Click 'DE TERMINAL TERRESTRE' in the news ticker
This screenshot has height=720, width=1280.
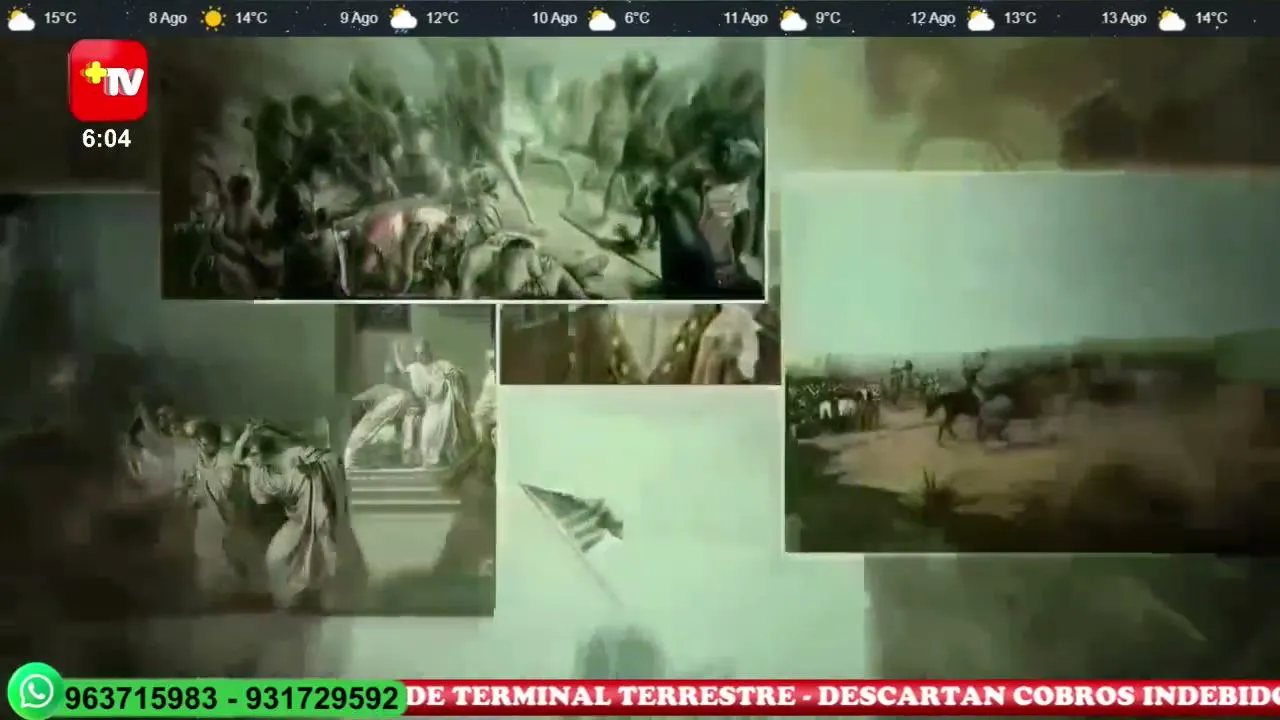[600, 696]
